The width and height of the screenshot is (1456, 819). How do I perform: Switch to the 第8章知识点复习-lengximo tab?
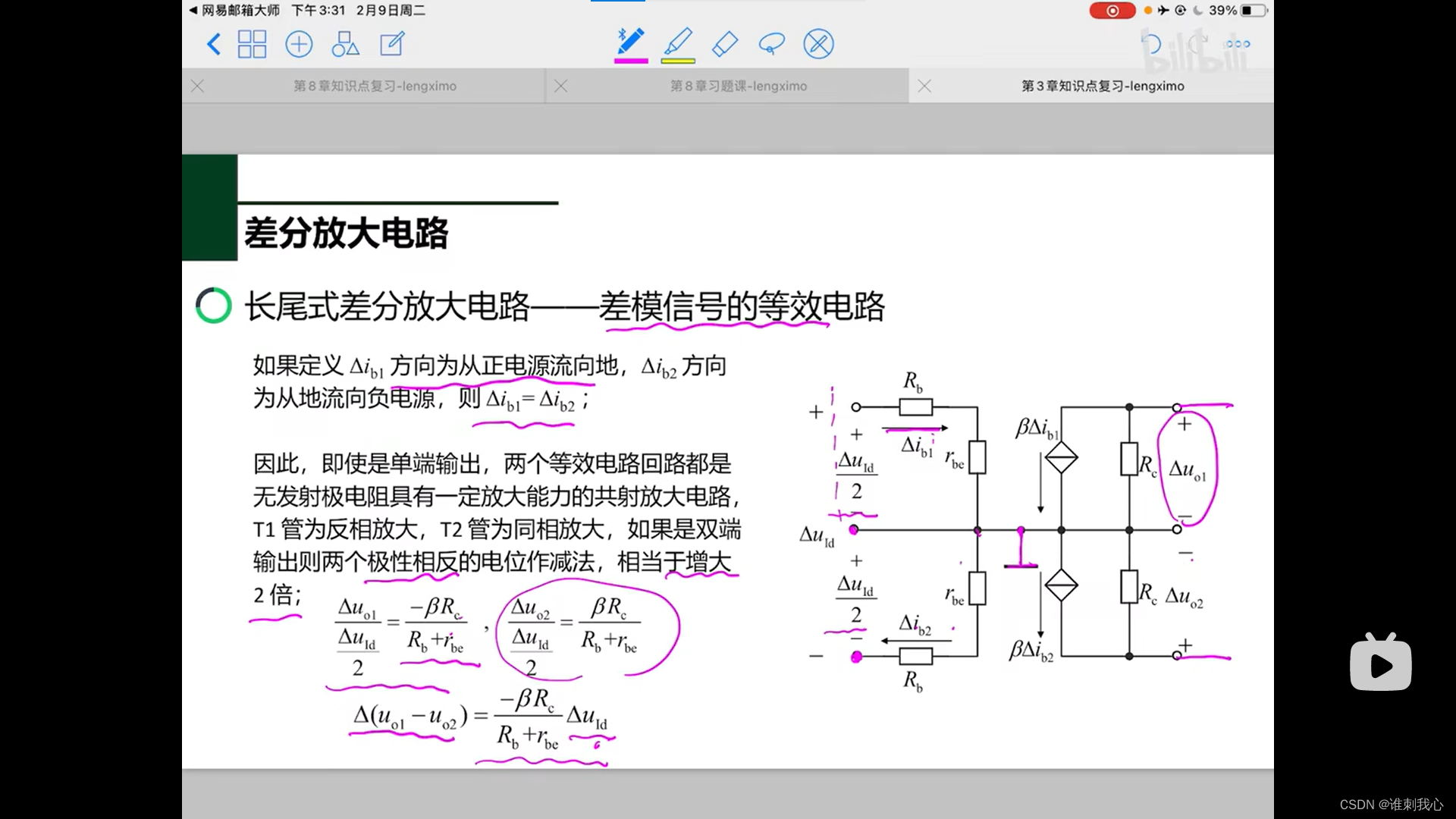pos(375,86)
